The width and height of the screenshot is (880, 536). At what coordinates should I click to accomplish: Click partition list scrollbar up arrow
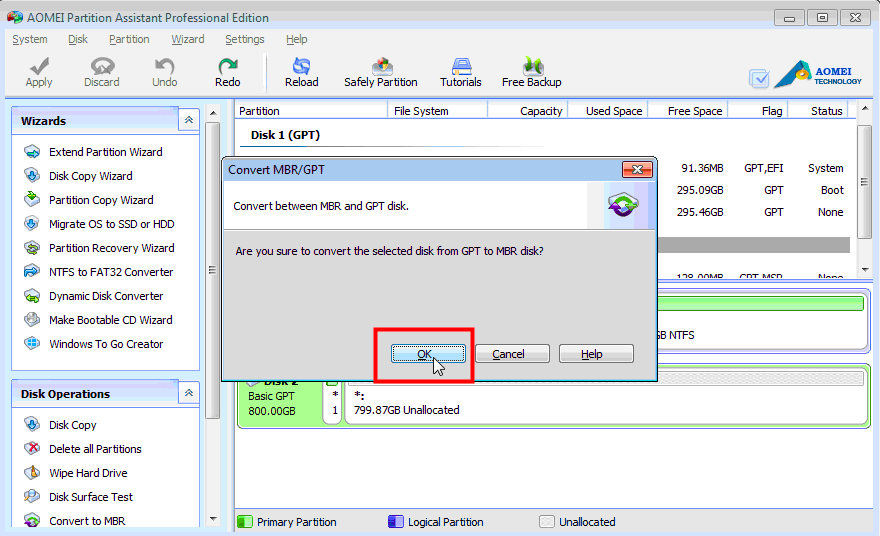point(865,108)
